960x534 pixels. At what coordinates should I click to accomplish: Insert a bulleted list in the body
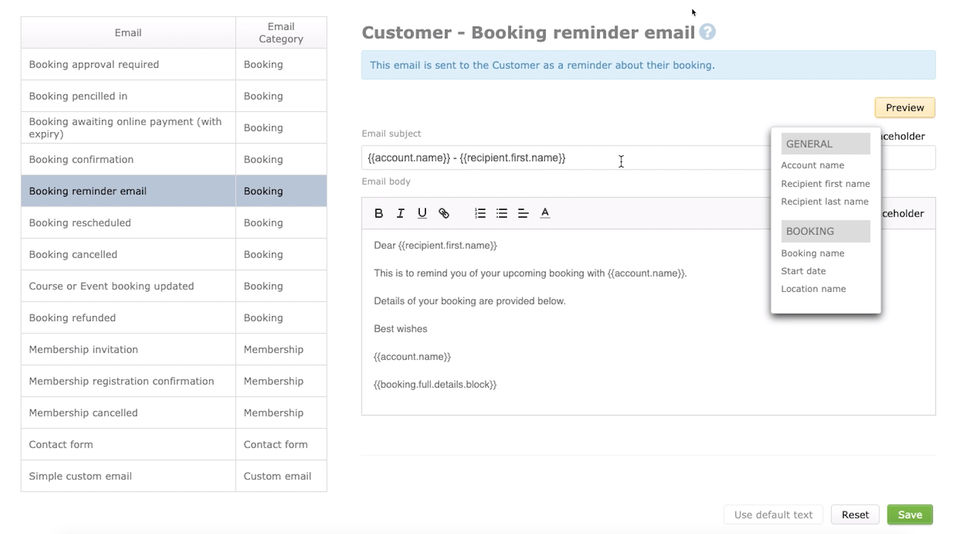(x=502, y=213)
